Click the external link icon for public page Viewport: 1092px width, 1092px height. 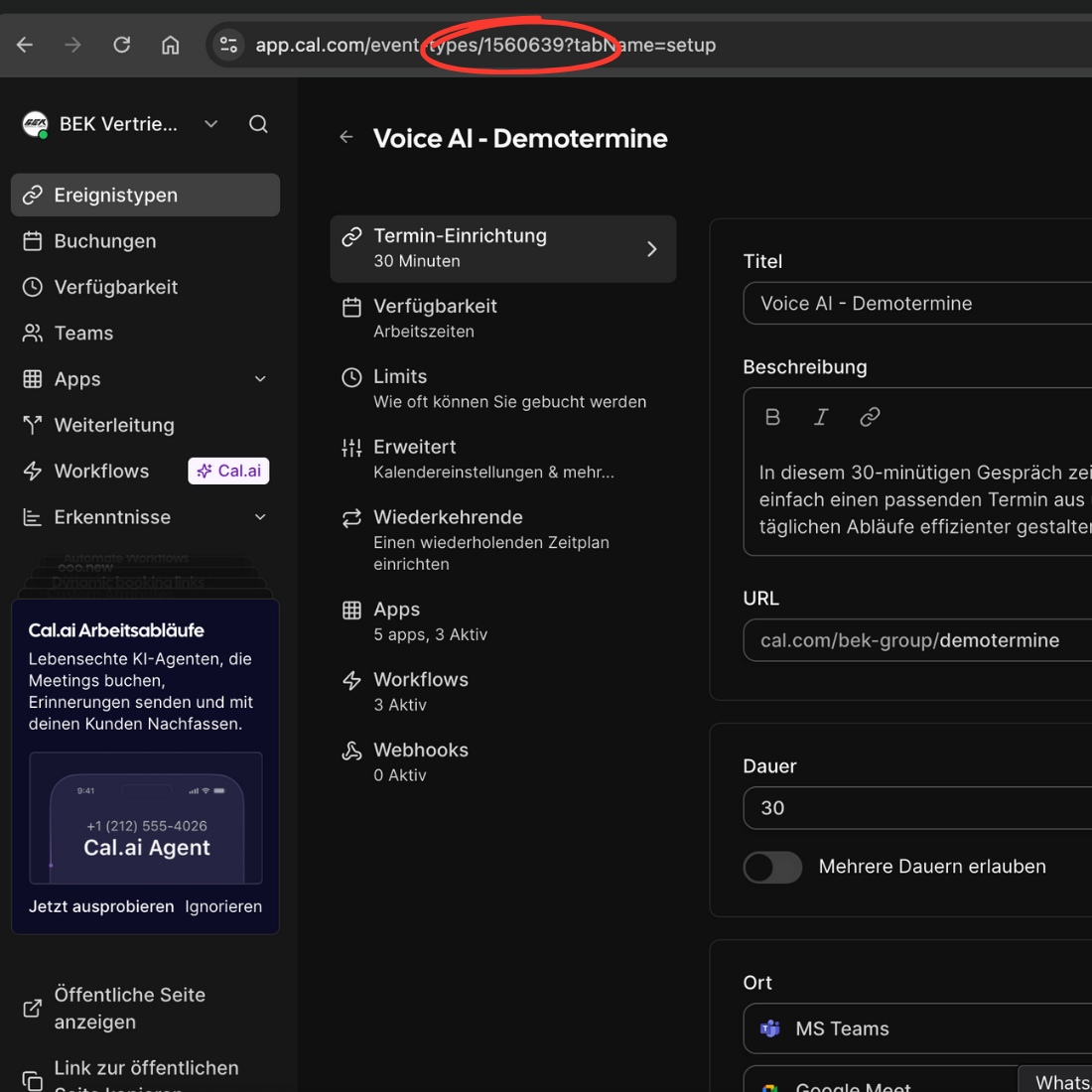tap(32, 1008)
